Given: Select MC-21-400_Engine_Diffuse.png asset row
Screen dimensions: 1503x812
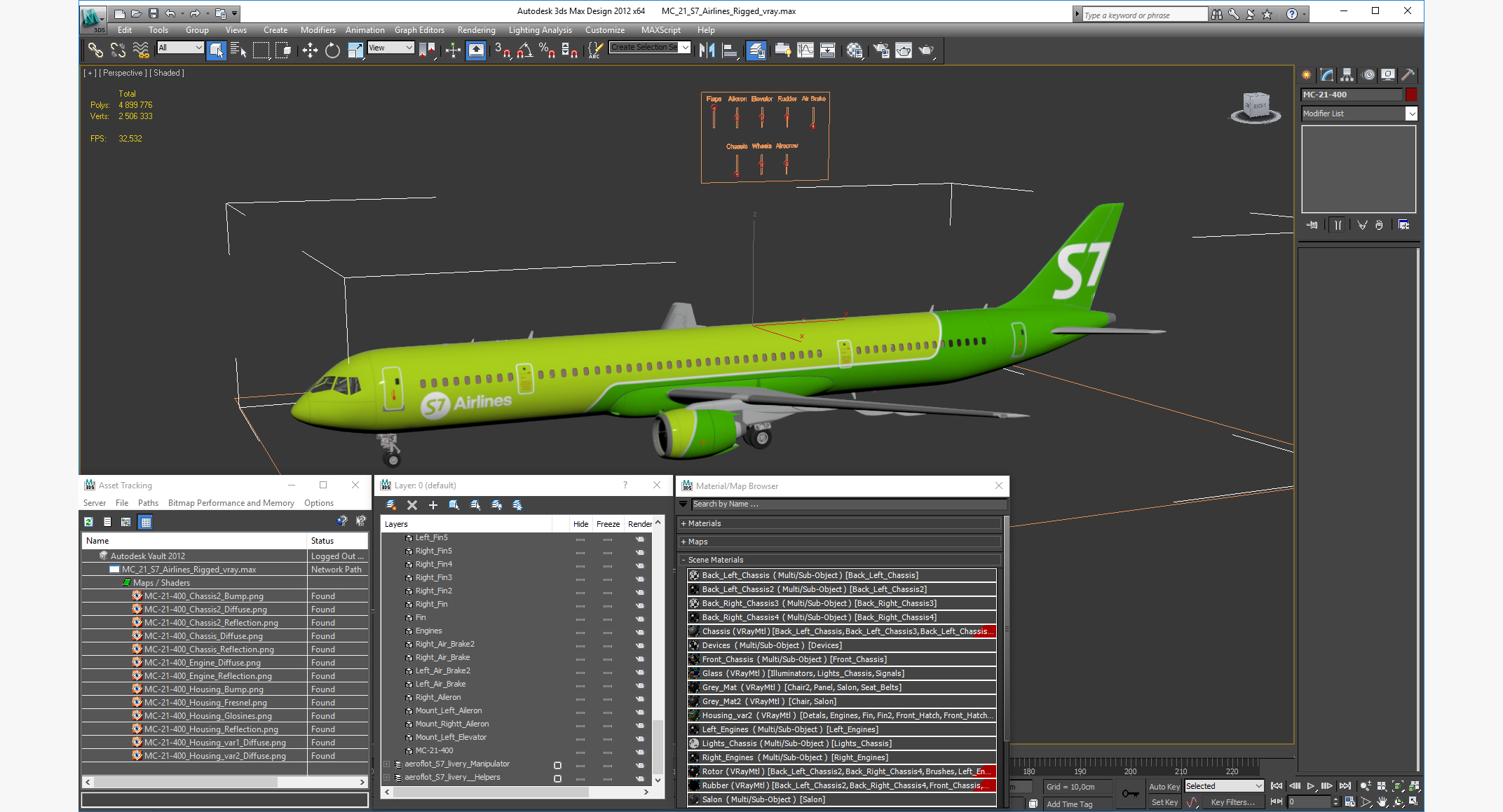Looking at the screenshot, I should 224,663.
